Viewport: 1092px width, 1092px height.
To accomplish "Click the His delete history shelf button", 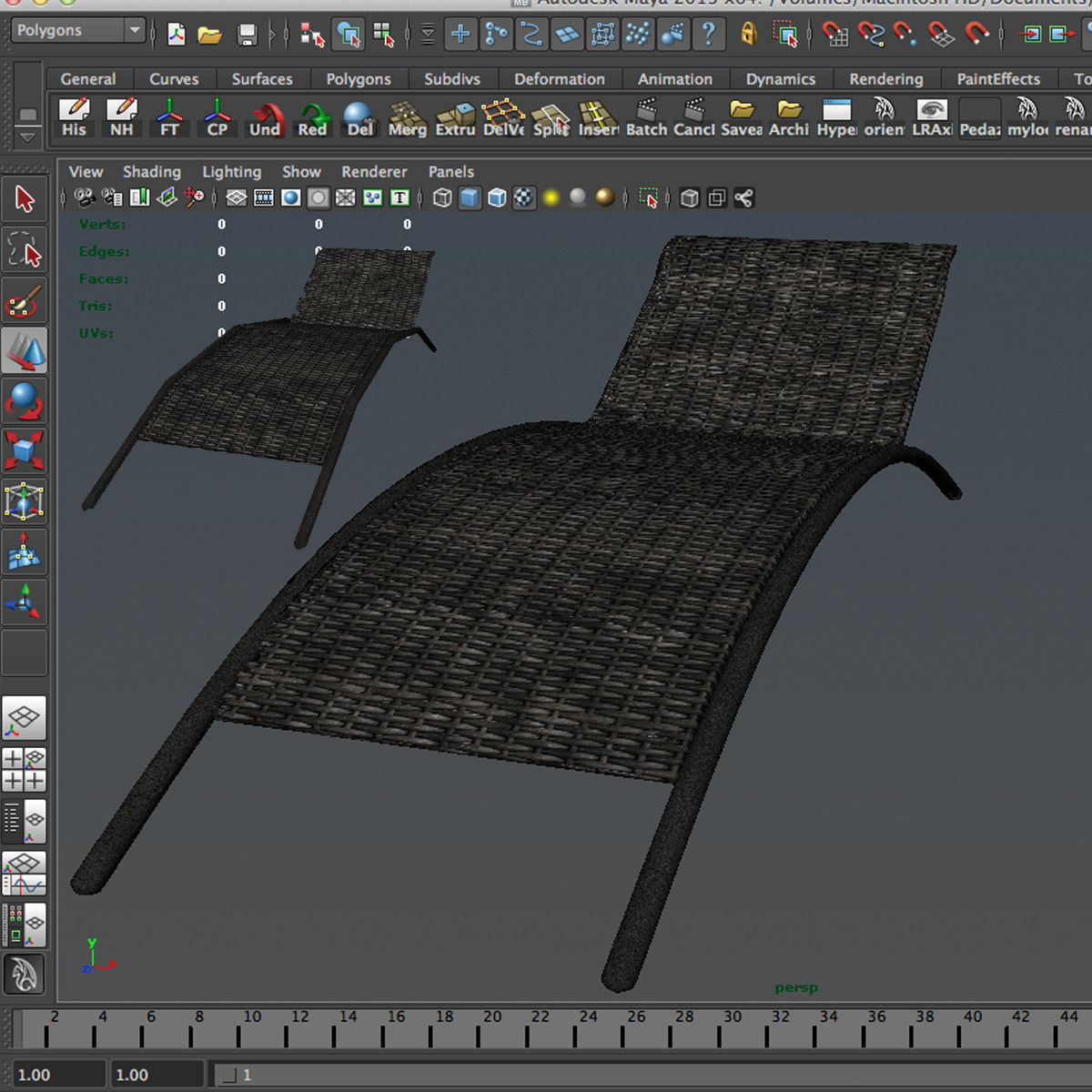I will [74, 117].
